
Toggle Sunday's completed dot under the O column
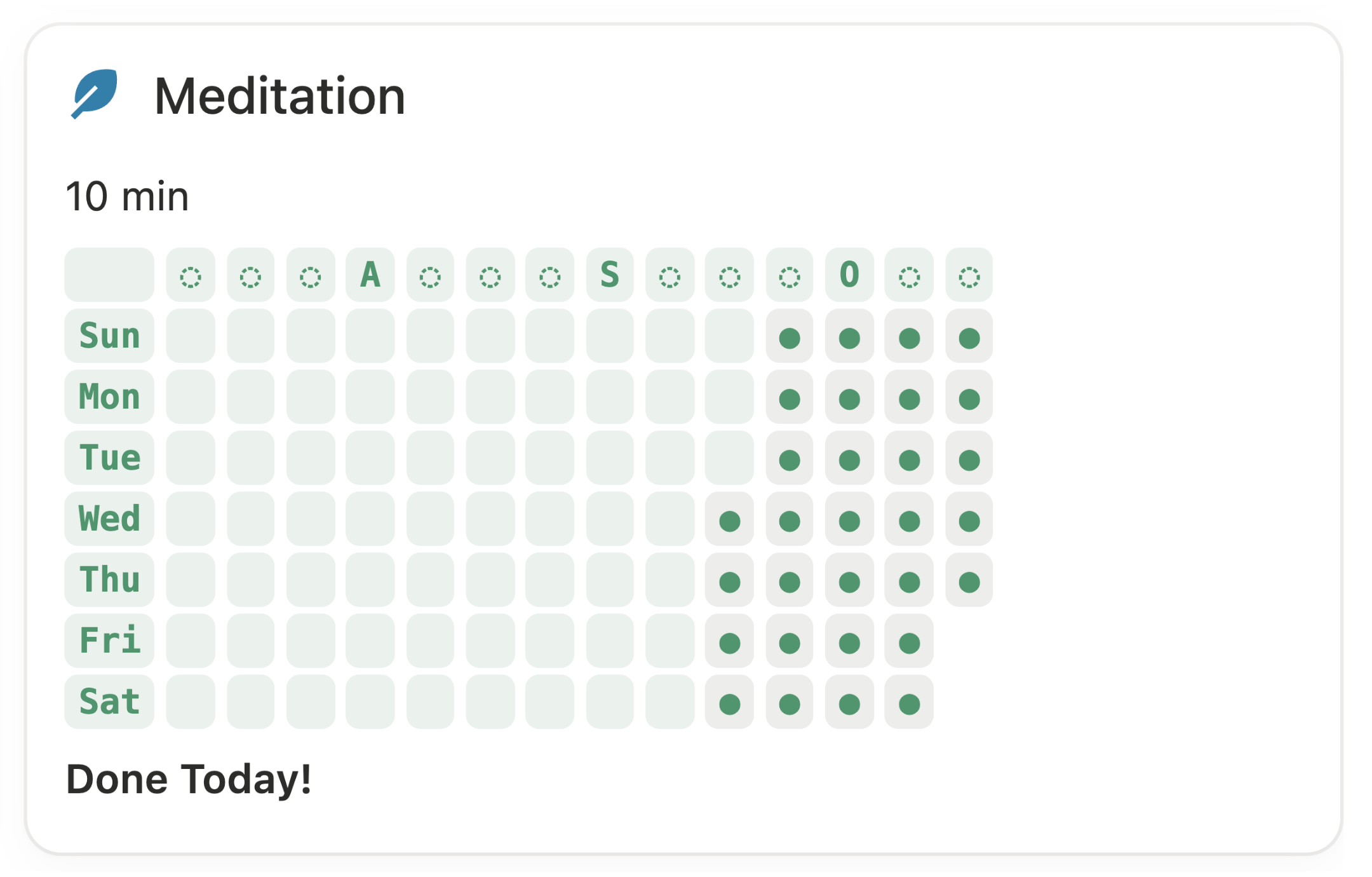[x=849, y=338]
